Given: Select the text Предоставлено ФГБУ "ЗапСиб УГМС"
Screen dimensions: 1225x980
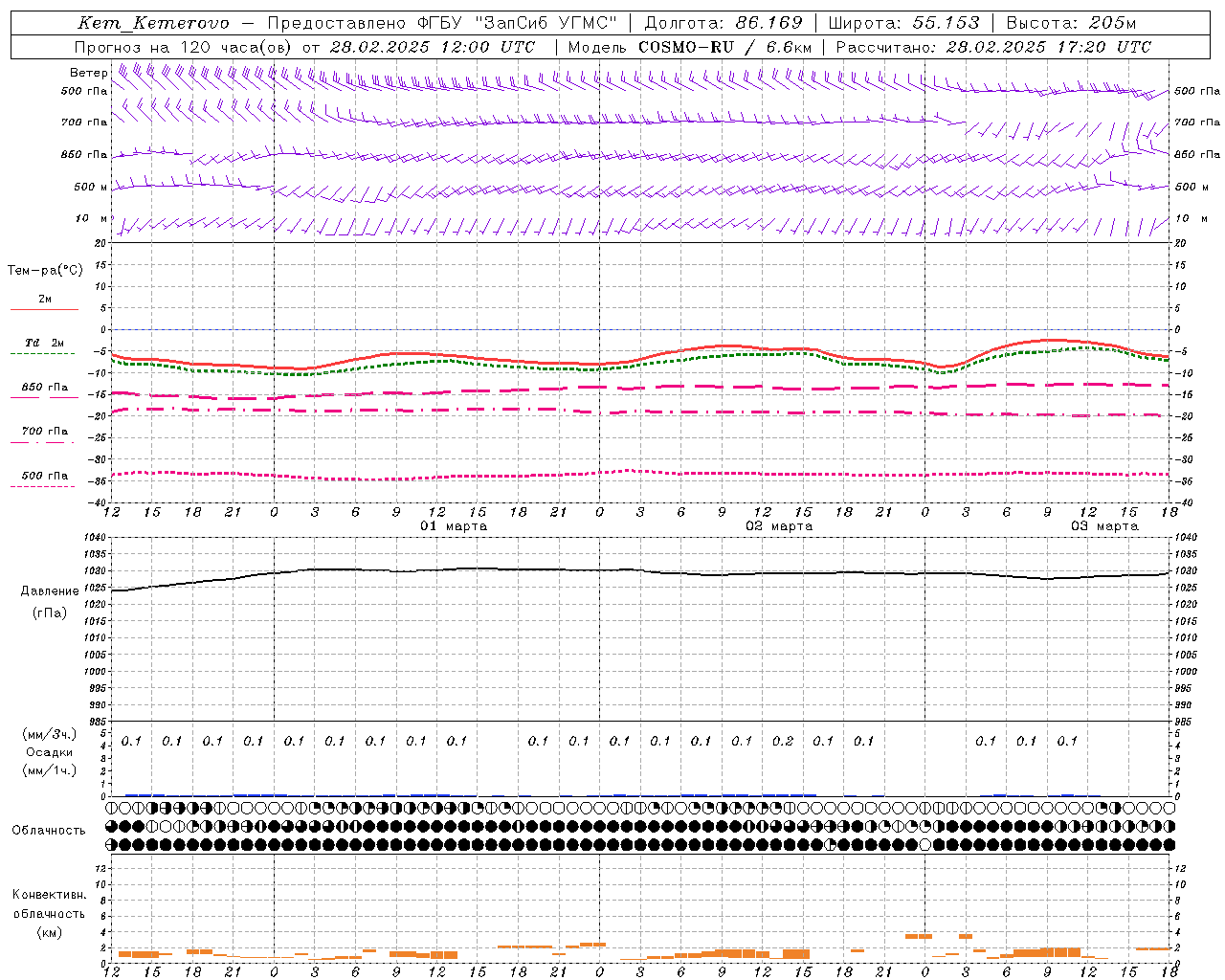Looking at the screenshot, I should click(x=442, y=23).
